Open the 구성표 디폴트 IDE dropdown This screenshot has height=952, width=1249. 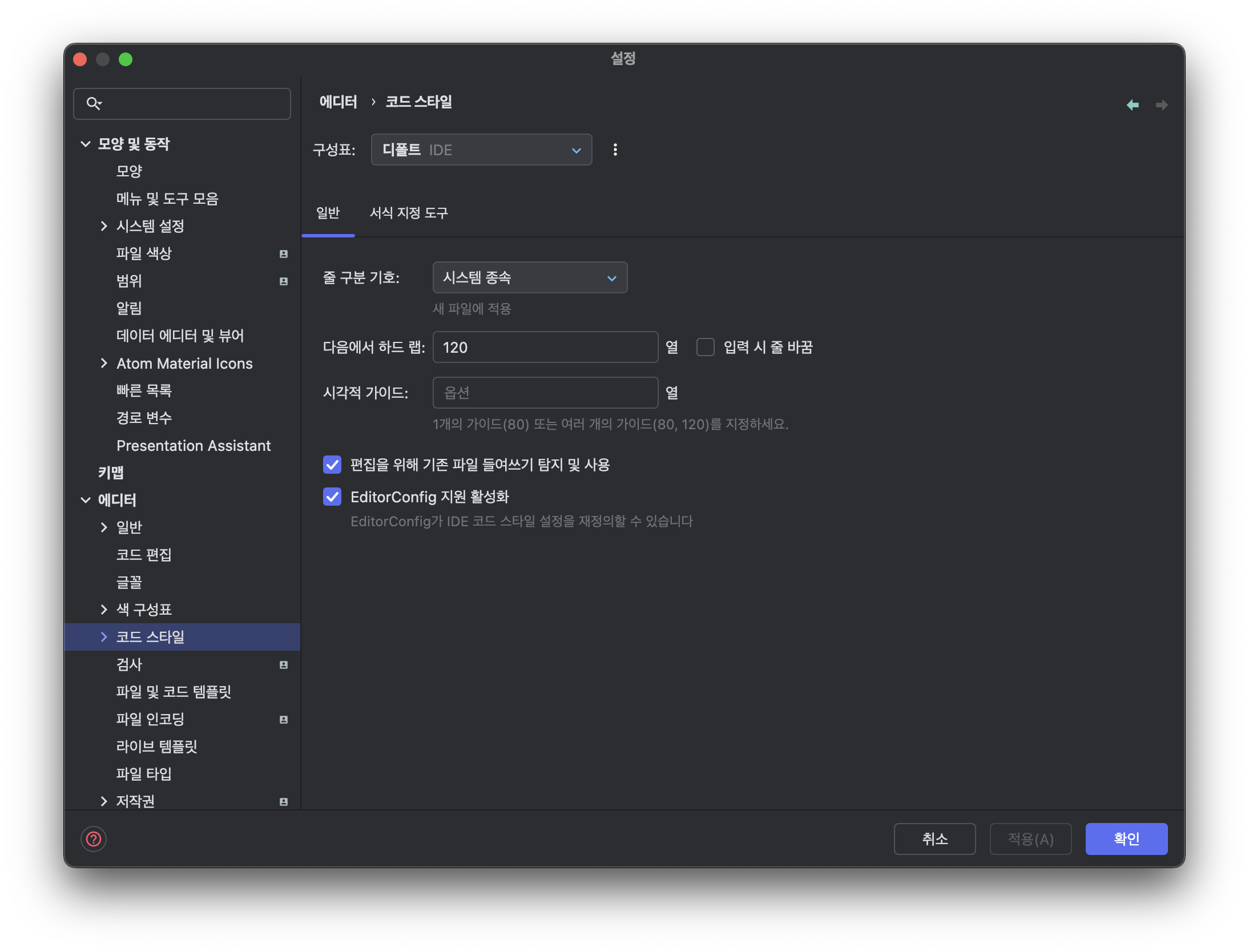(x=481, y=150)
